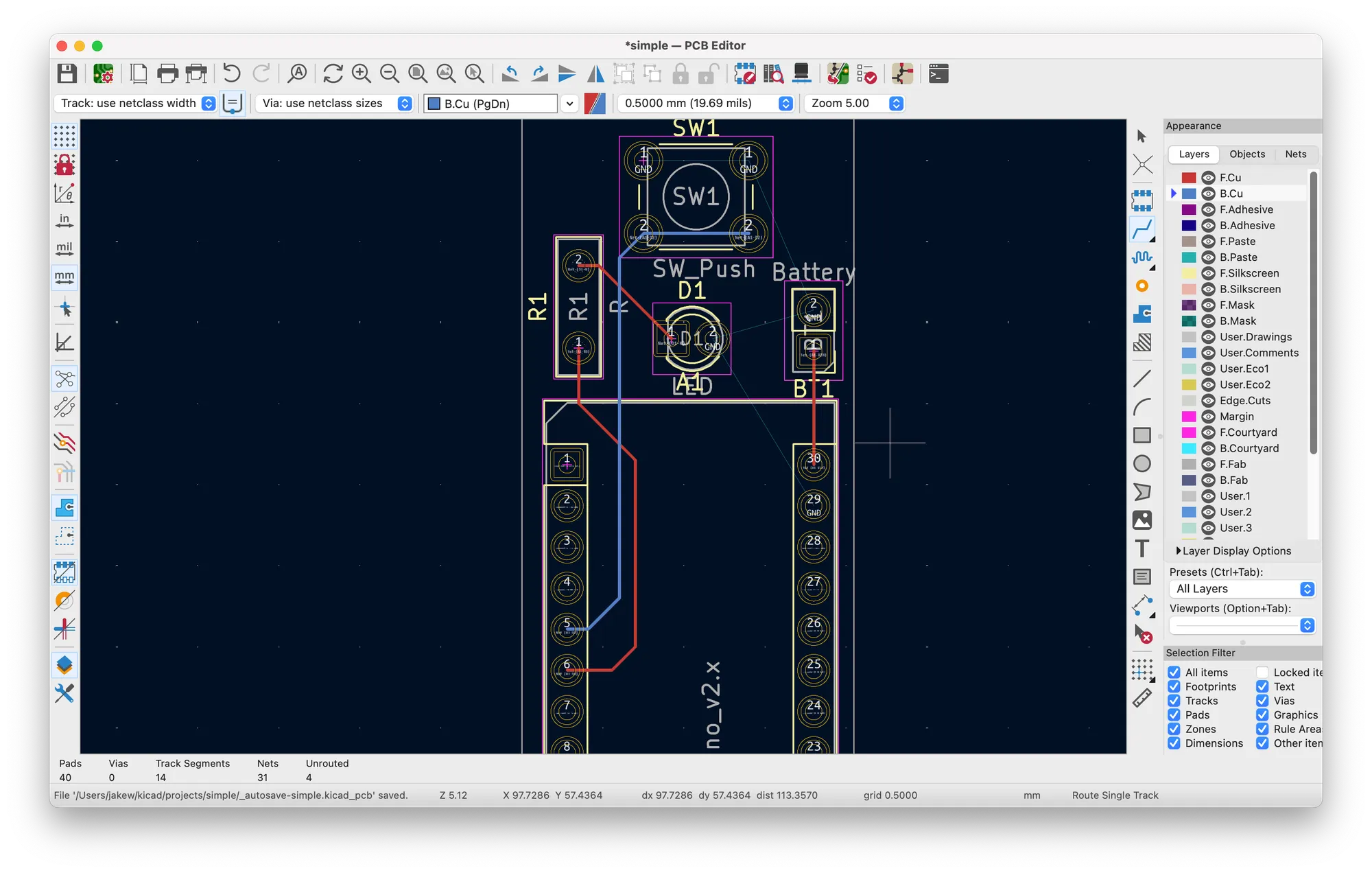Select the Add Text tool
Screen dimensions: 1372x873
[1142, 548]
